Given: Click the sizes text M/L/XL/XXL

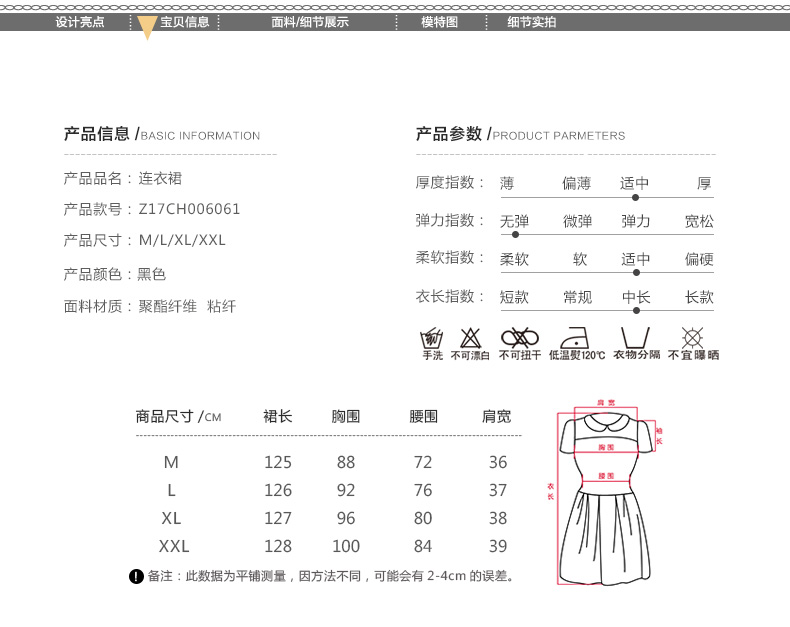Looking at the screenshot, I should coord(182,240).
